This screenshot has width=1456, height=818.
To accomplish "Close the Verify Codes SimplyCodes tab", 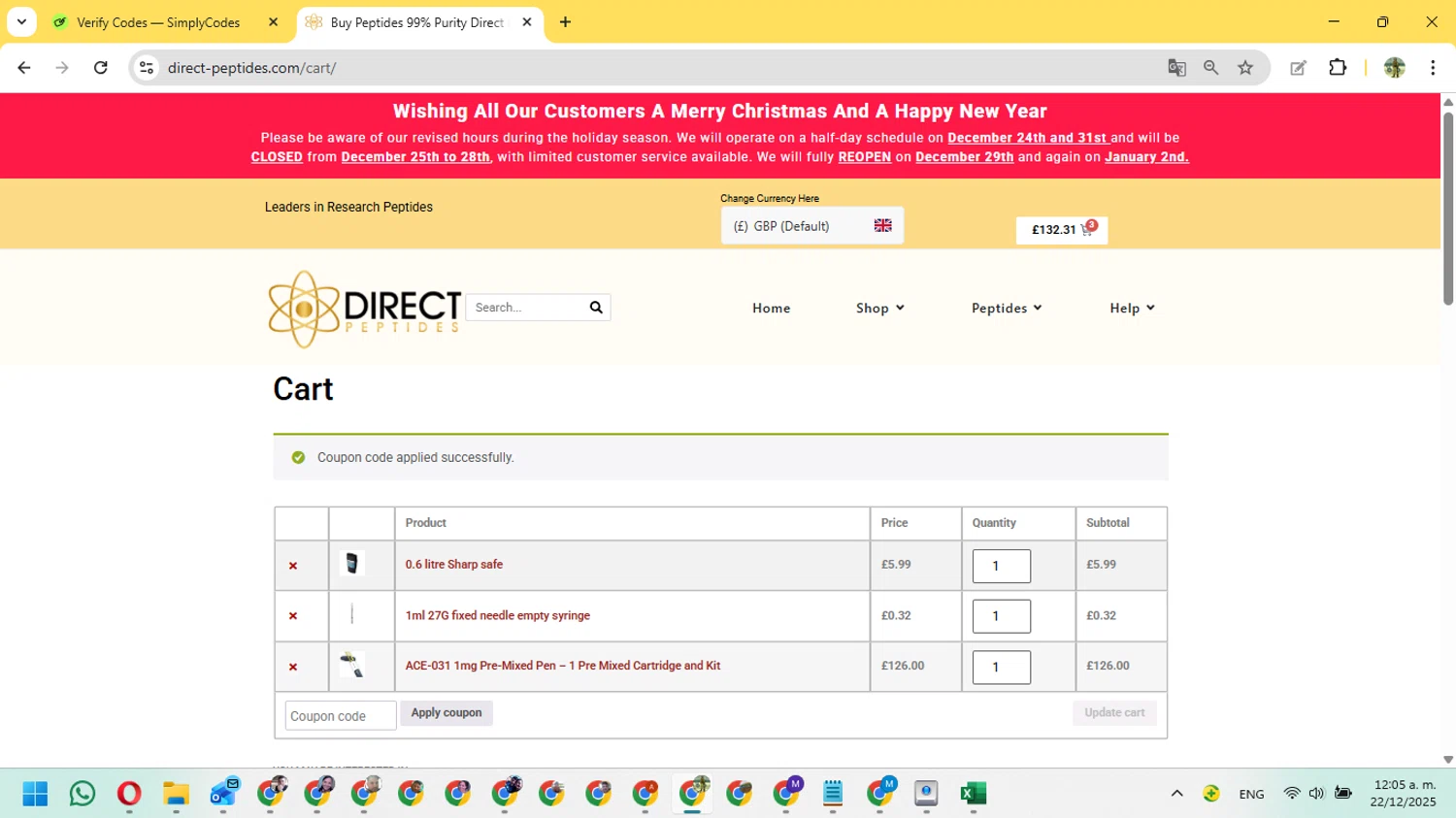I will click(274, 22).
